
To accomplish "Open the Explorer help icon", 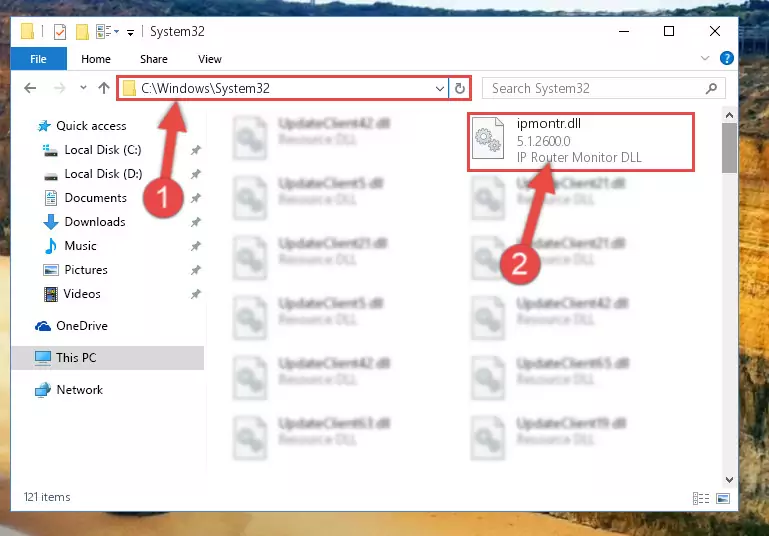I will pyautogui.click(x=726, y=58).
